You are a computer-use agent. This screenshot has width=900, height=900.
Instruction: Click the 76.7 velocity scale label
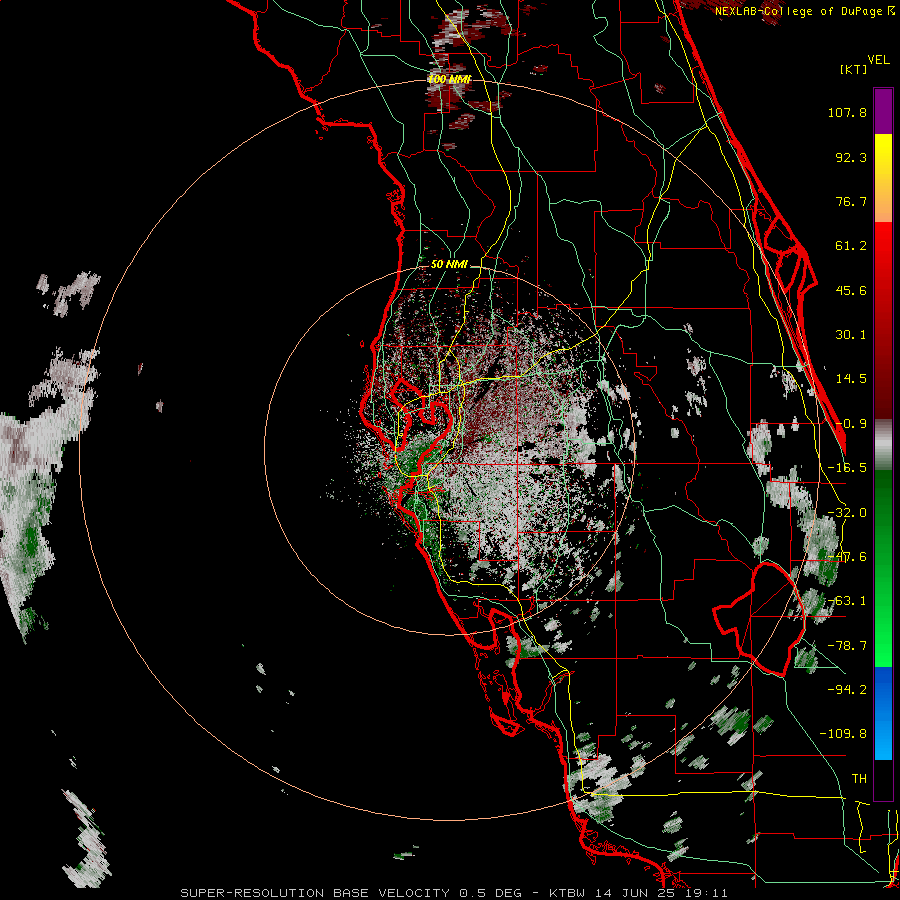click(851, 201)
